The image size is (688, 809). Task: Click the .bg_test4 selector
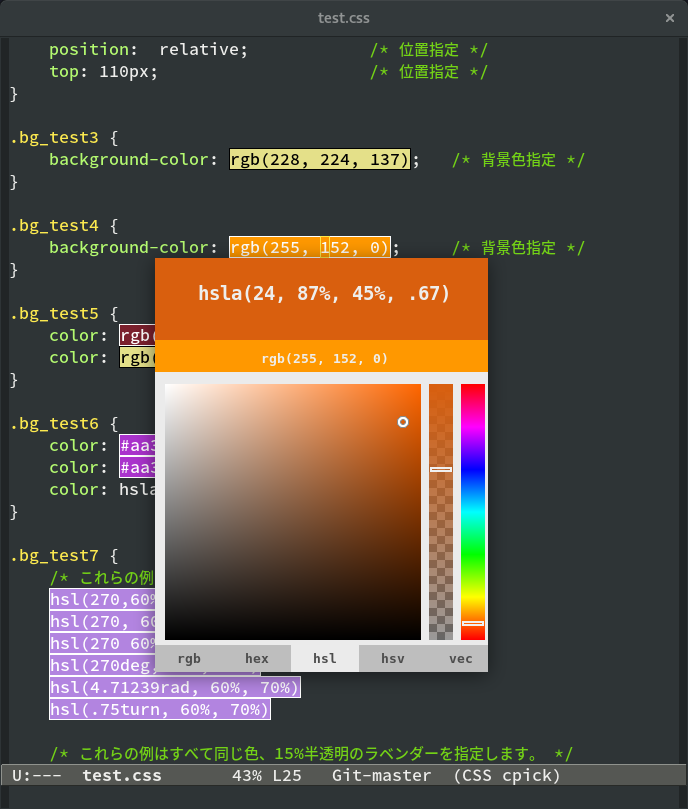tap(54, 225)
